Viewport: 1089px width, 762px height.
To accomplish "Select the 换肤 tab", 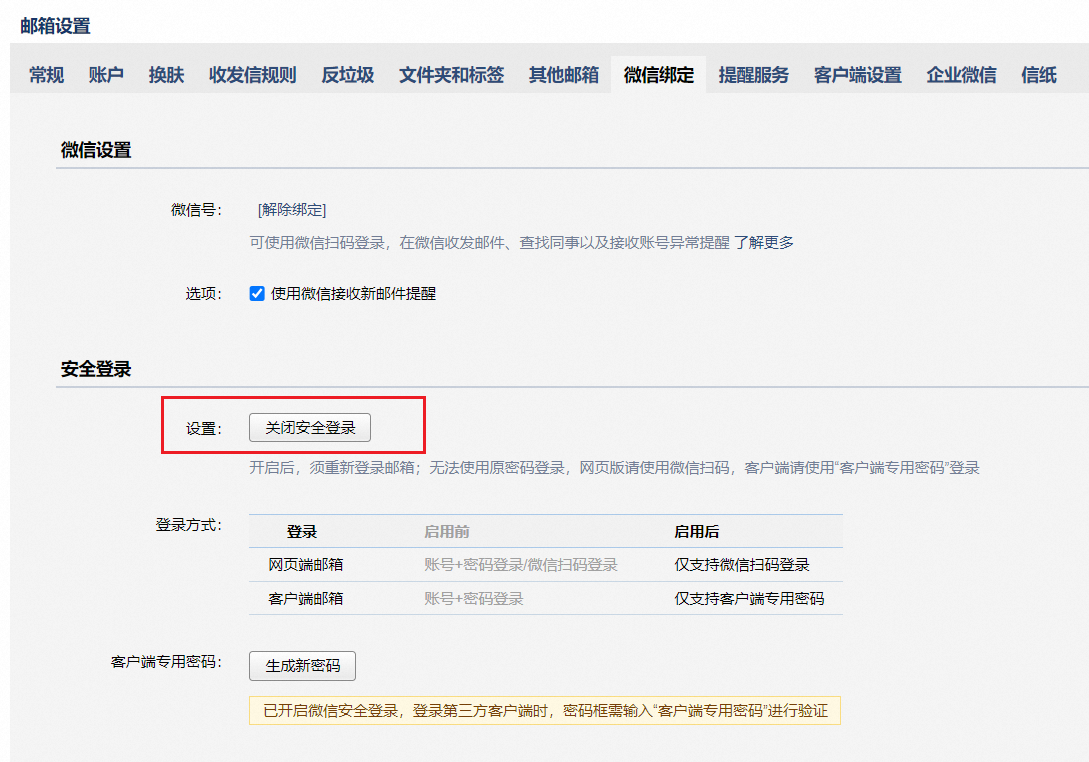I will click(x=166, y=73).
